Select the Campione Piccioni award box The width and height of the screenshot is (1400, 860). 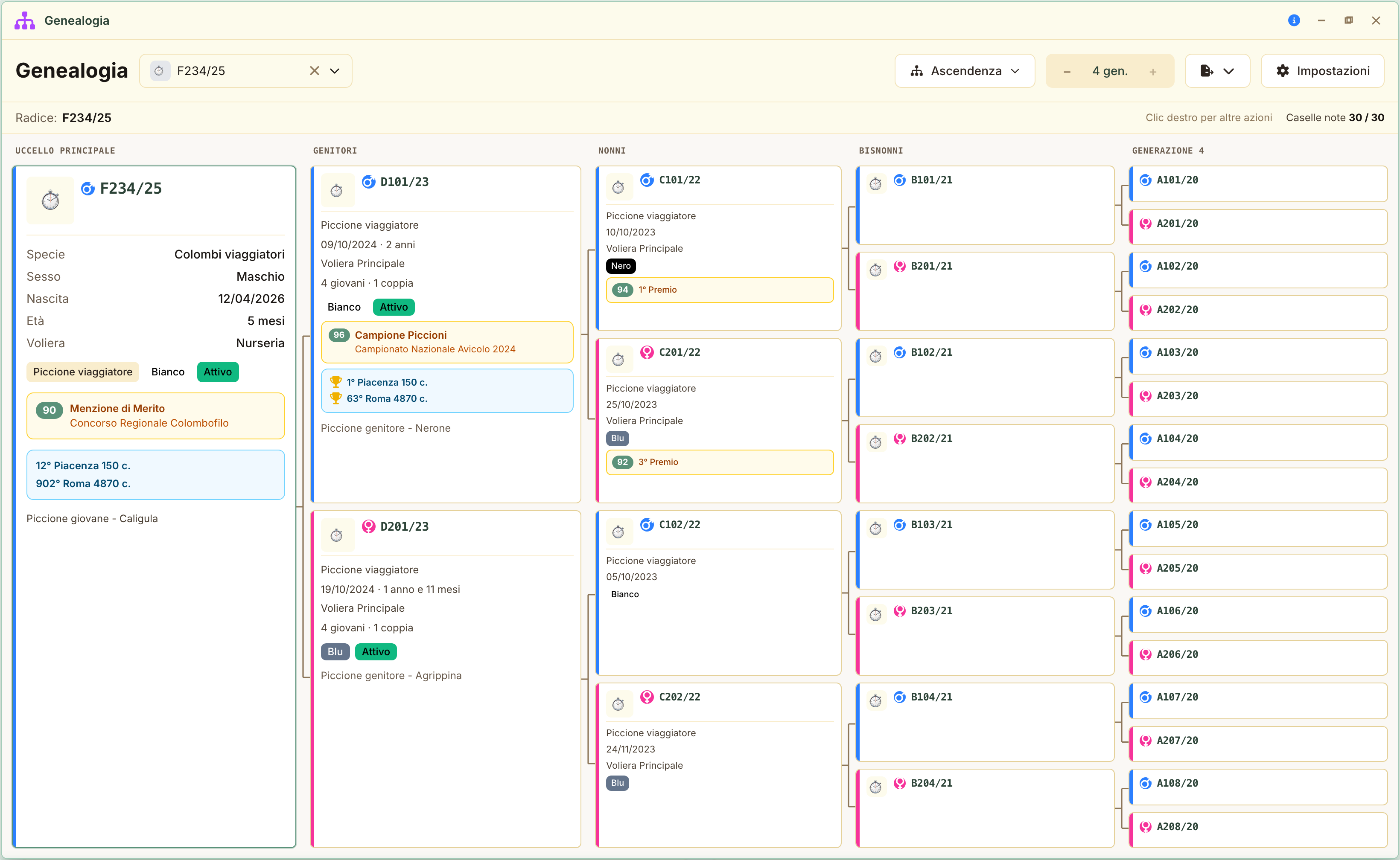[x=447, y=342]
